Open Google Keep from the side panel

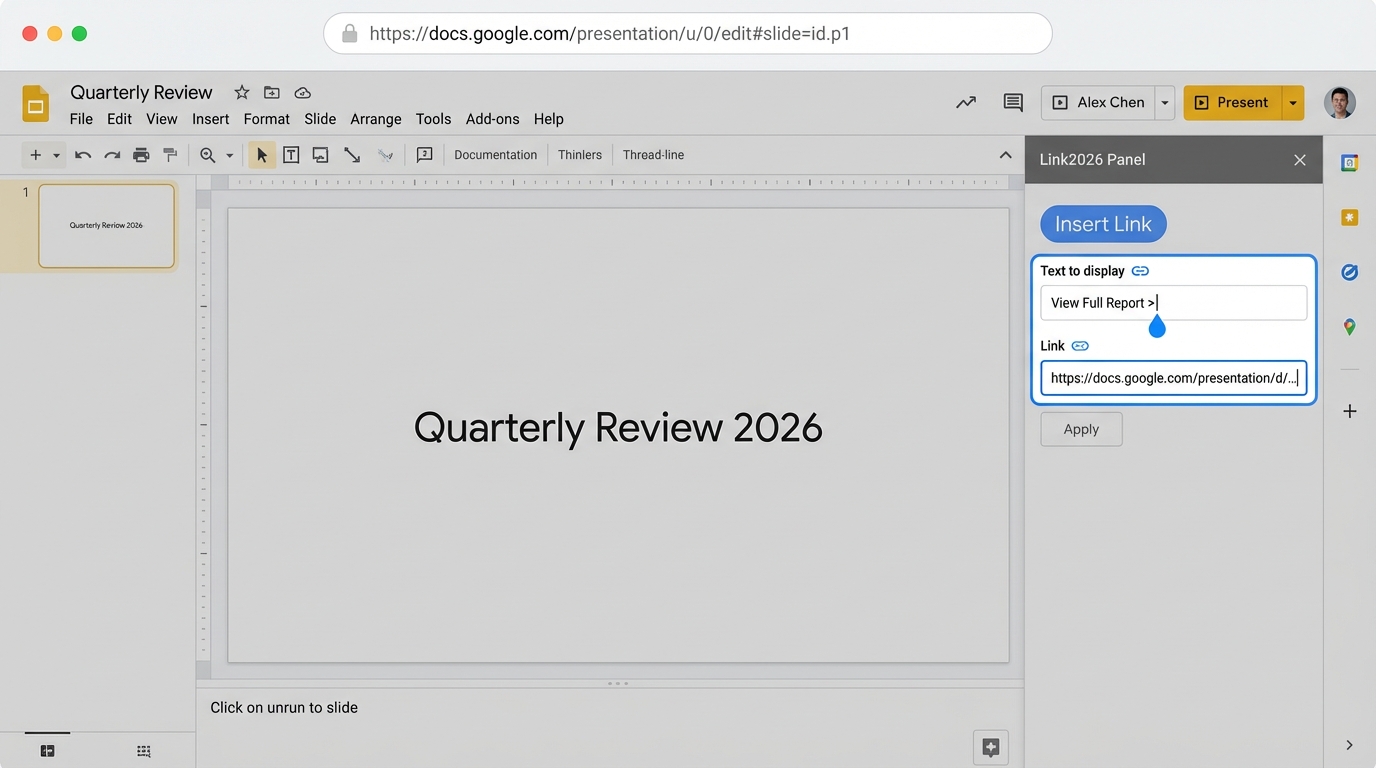pyautogui.click(x=1349, y=217)
